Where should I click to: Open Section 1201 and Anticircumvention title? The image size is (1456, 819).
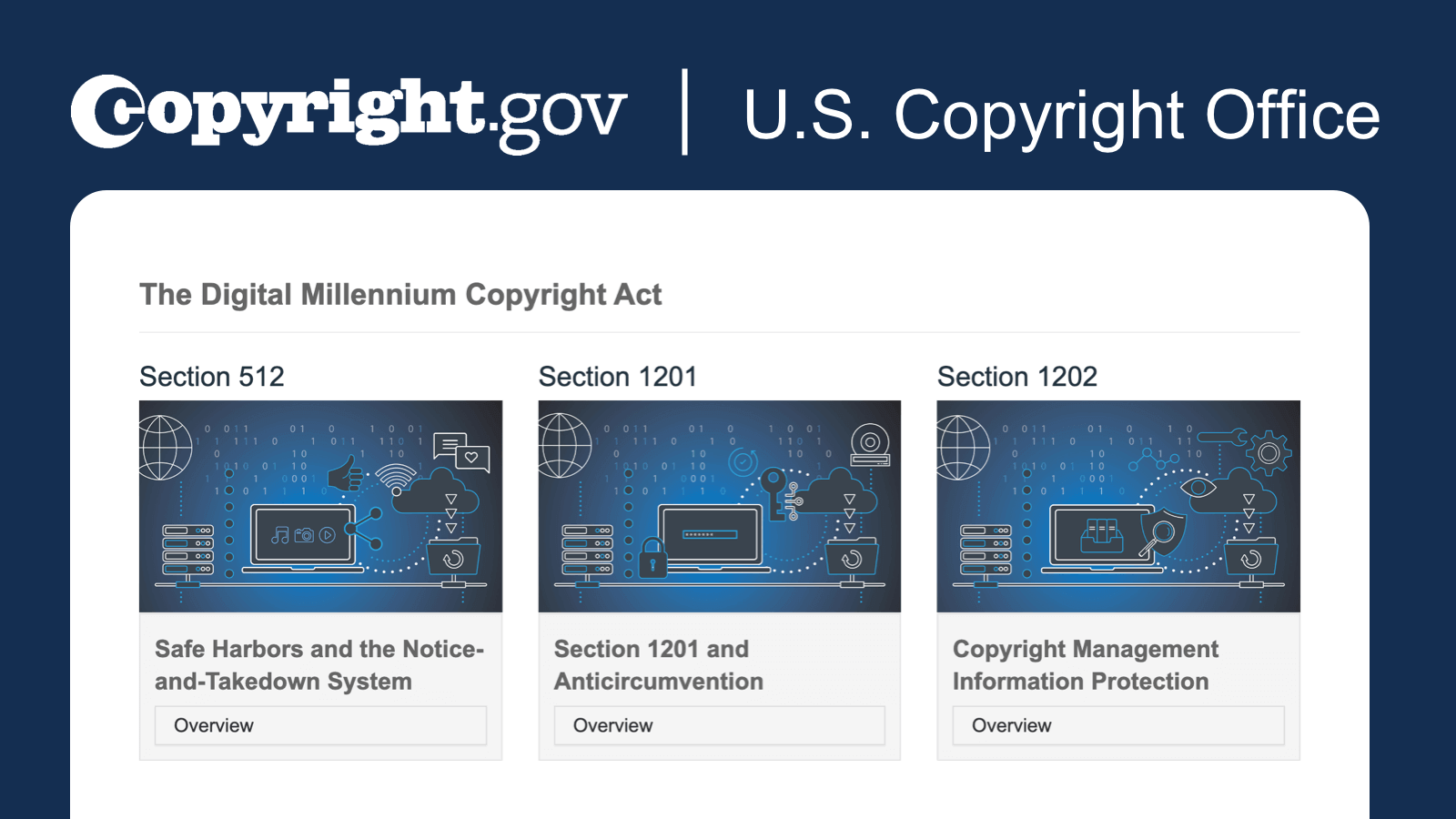(659, 665)
